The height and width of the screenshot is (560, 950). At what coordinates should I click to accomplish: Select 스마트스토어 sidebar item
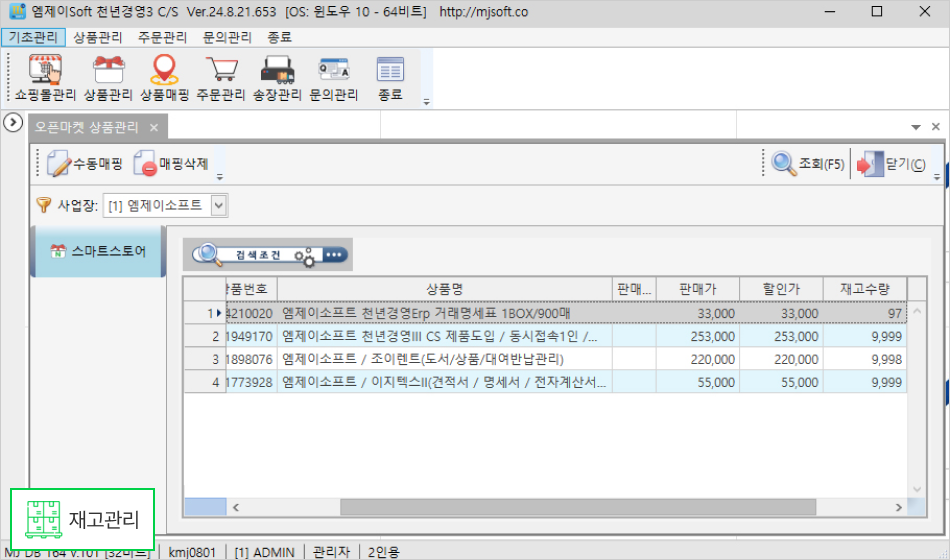coord(98,251)
